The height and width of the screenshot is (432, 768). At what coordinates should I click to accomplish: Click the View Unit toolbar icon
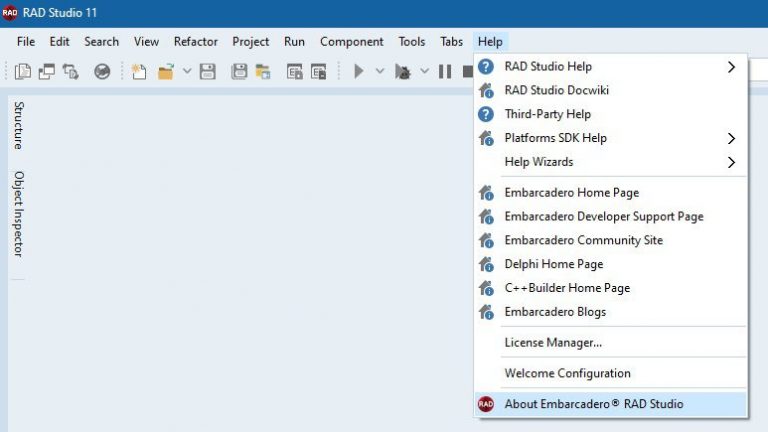23,72
